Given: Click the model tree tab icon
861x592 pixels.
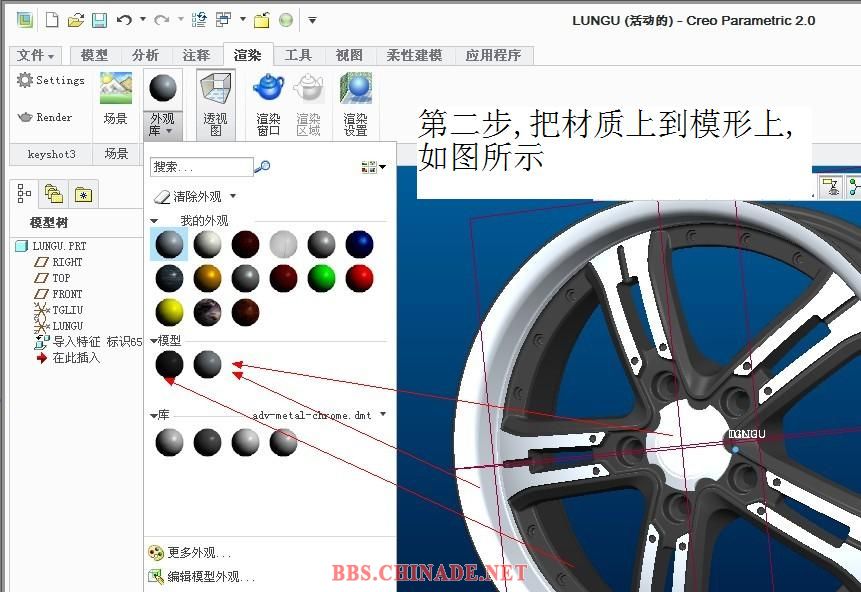Looking at the screenshot, I should click(x=25, y=193).
